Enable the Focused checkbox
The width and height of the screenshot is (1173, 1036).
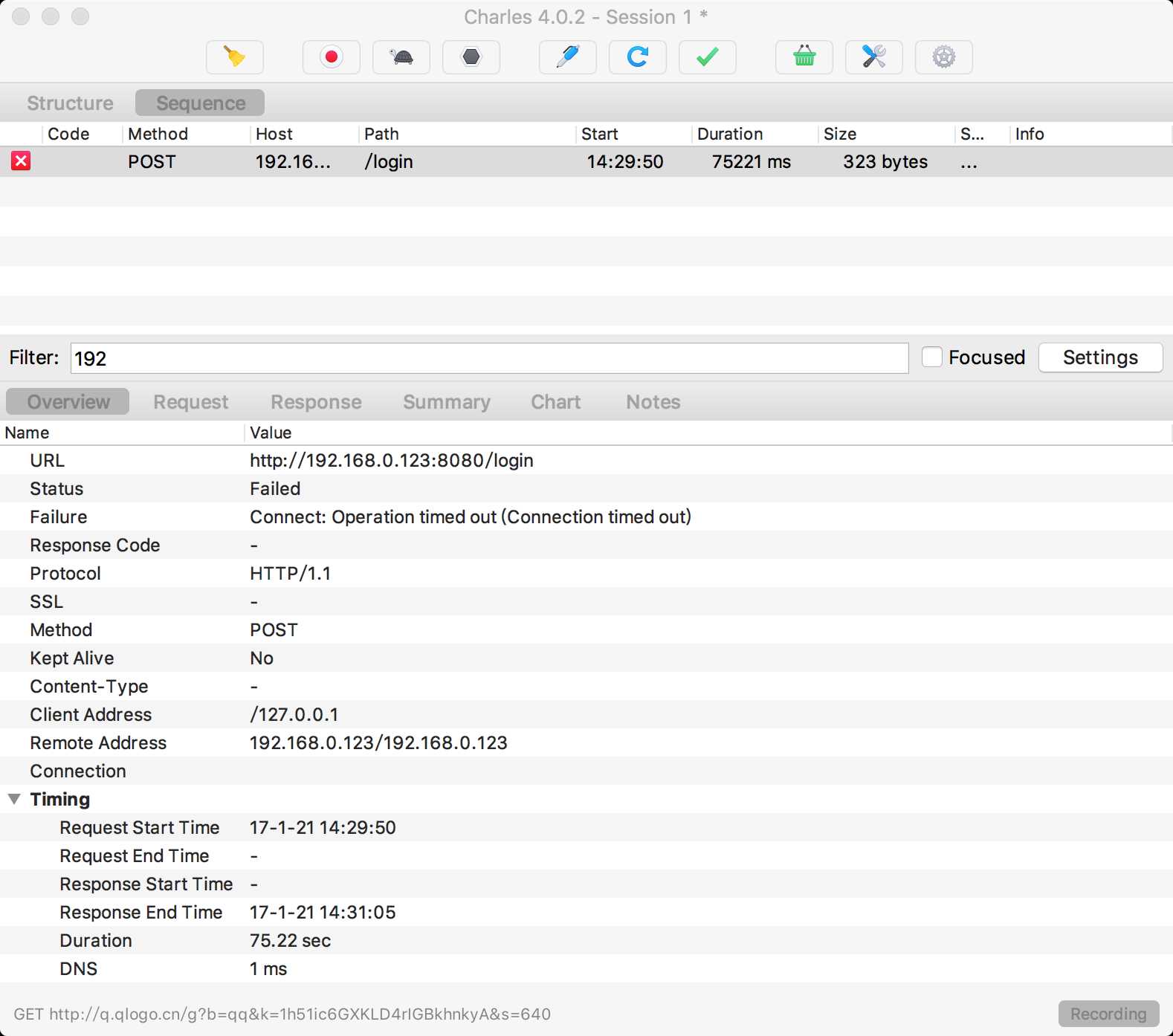932,357
